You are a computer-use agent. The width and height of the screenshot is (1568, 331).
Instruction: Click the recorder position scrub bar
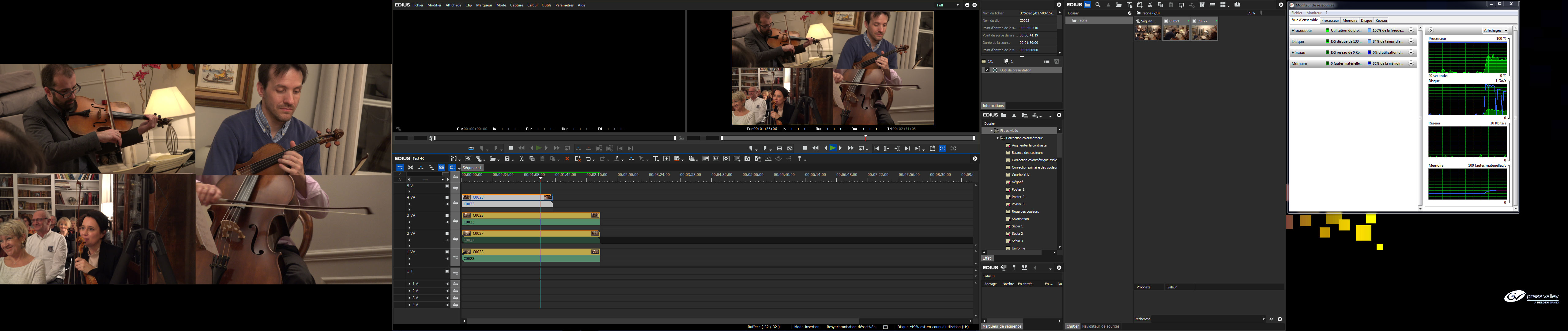(848, 138)
